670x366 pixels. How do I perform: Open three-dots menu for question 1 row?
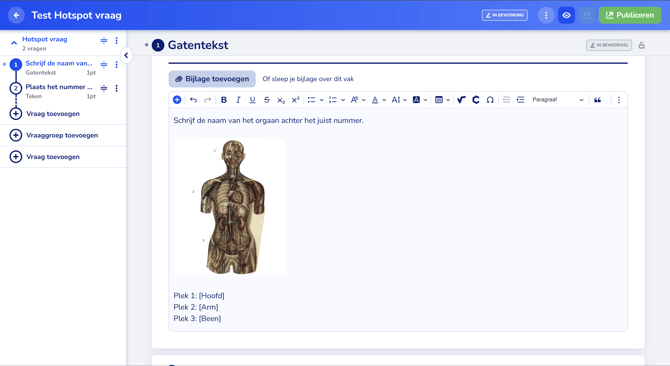point(116,64)
